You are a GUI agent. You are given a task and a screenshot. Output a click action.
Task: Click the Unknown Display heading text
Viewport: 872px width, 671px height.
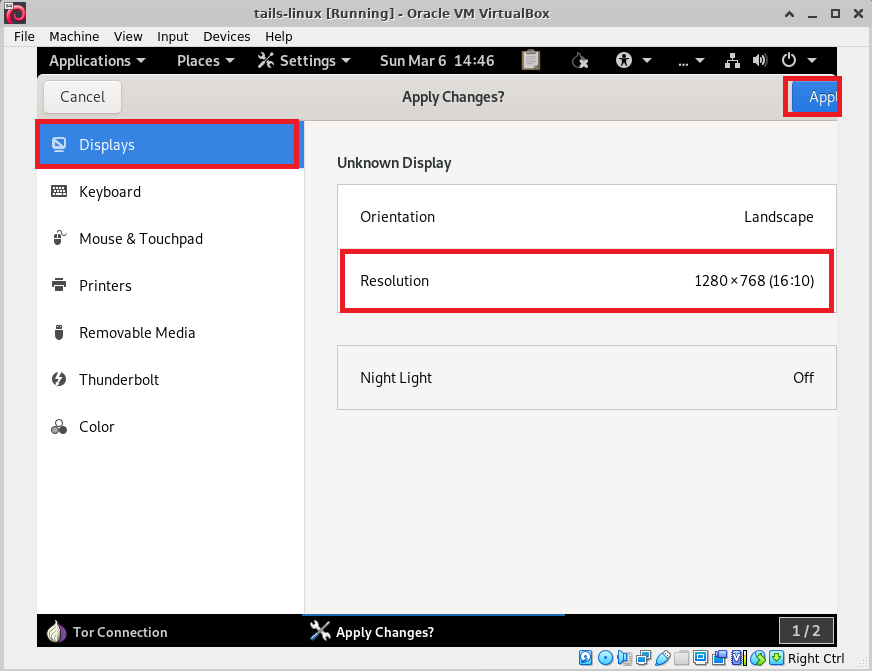tap(394, 163)
